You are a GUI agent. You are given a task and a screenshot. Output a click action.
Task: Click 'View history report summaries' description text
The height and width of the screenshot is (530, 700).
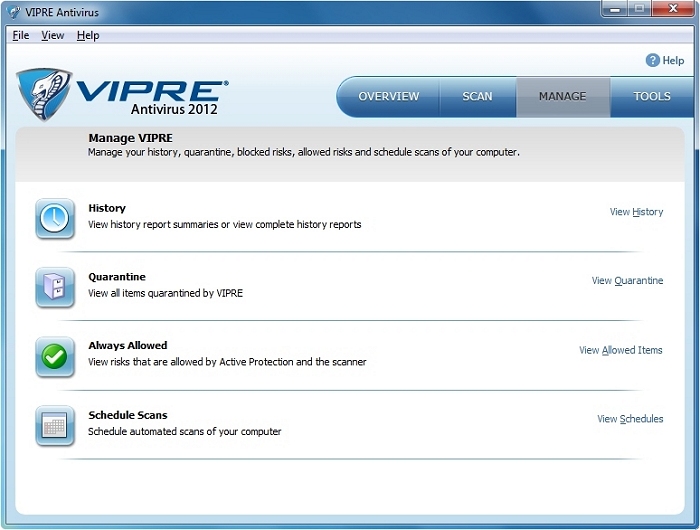click(225, 225)
